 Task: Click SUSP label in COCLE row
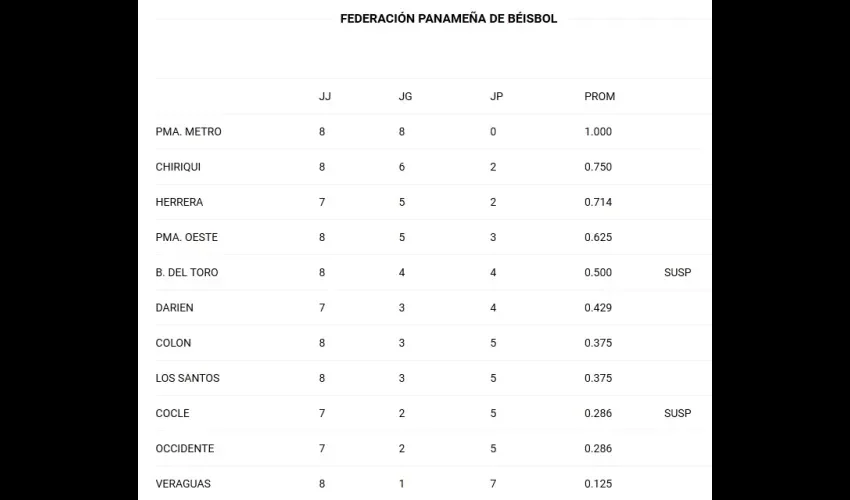click(678, 414)
